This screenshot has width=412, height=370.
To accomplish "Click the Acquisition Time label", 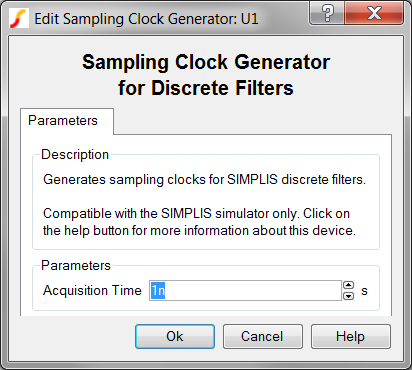I will click(92, 290).
